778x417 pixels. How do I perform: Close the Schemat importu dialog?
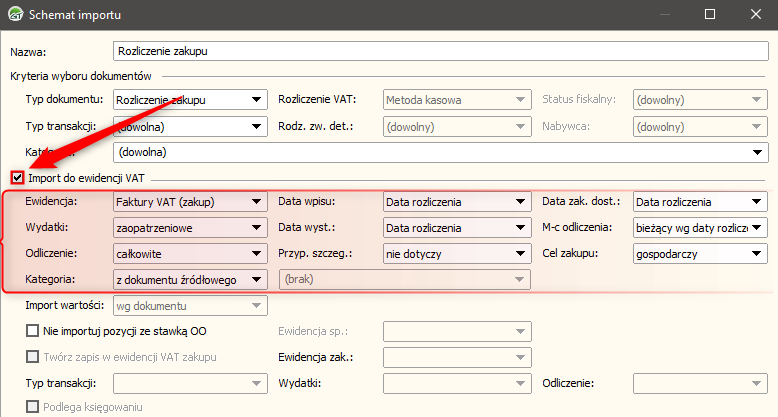[755, 15]
